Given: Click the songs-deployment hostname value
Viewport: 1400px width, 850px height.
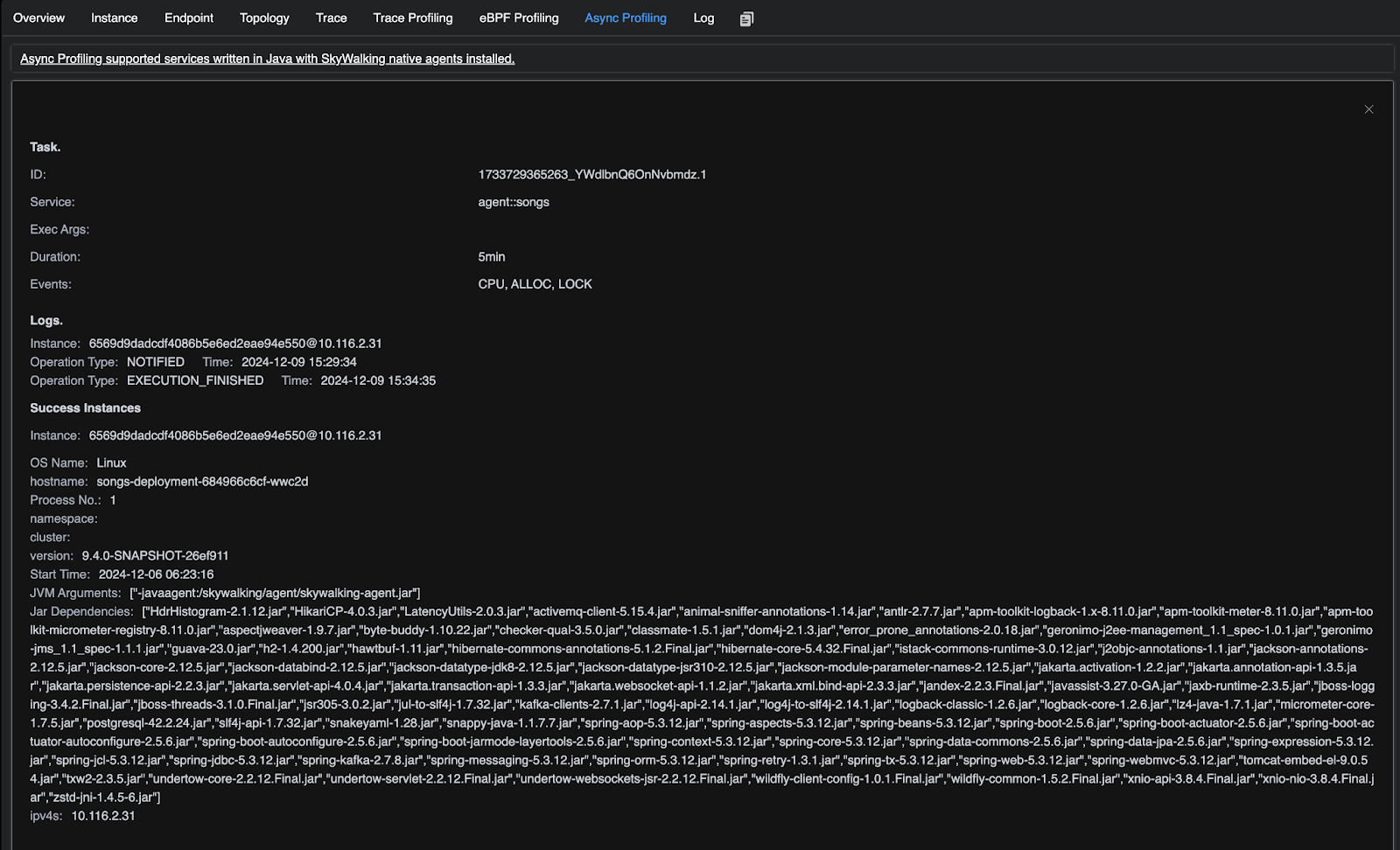Looking at the screenshot, I should 202,482.
